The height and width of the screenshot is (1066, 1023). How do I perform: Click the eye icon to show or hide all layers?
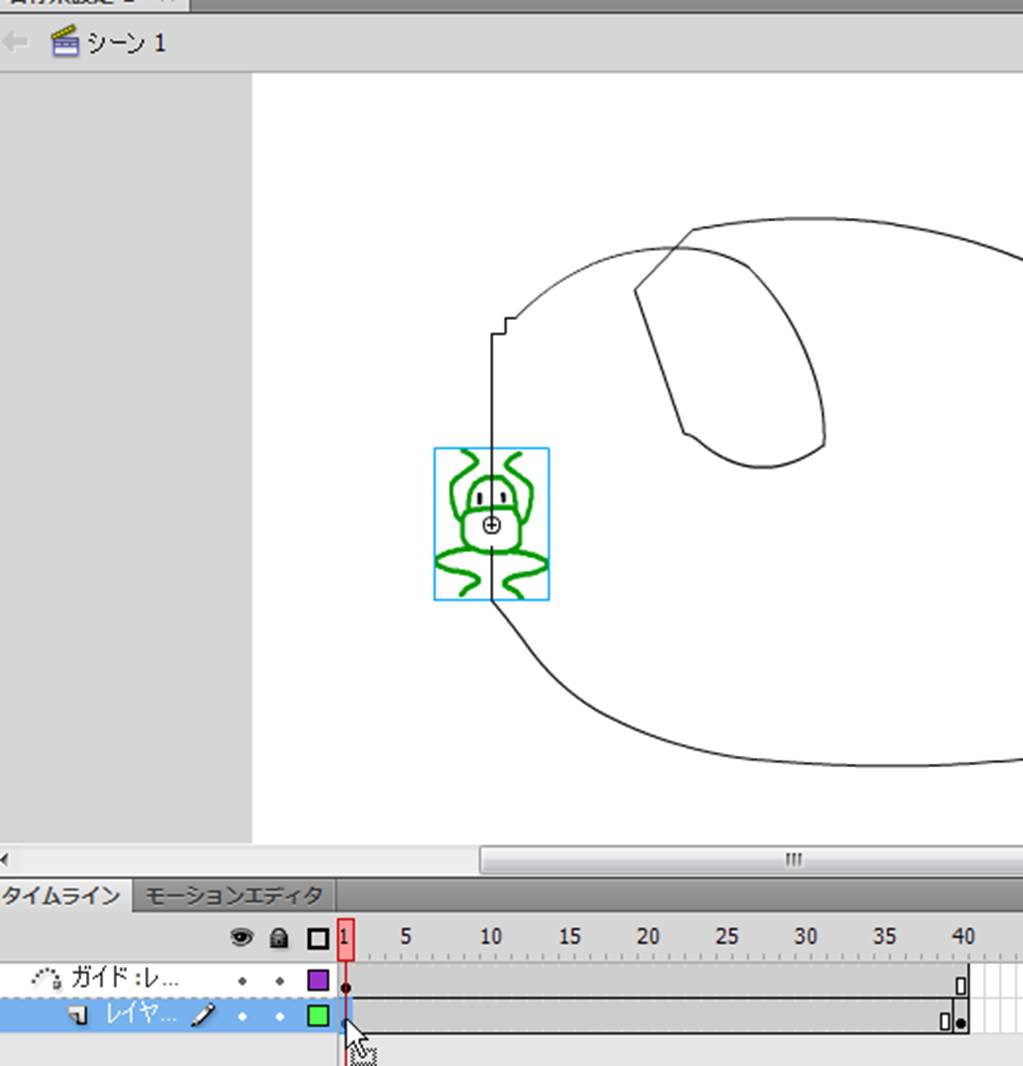coord(241,938)
